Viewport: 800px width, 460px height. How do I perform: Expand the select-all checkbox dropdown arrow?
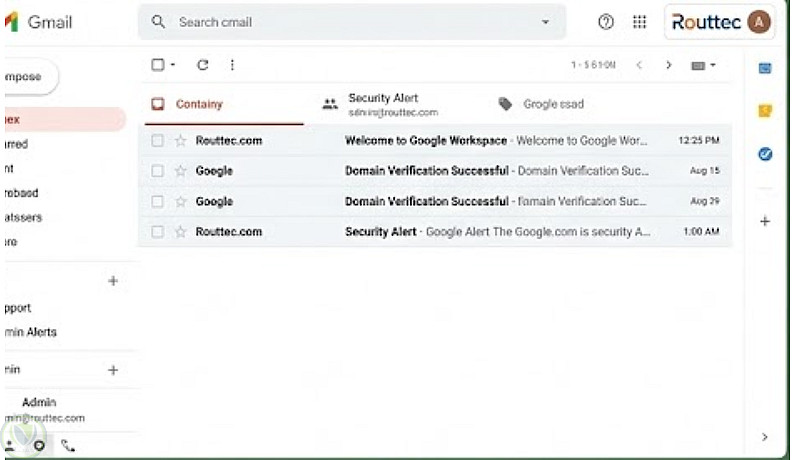[173, 65]
